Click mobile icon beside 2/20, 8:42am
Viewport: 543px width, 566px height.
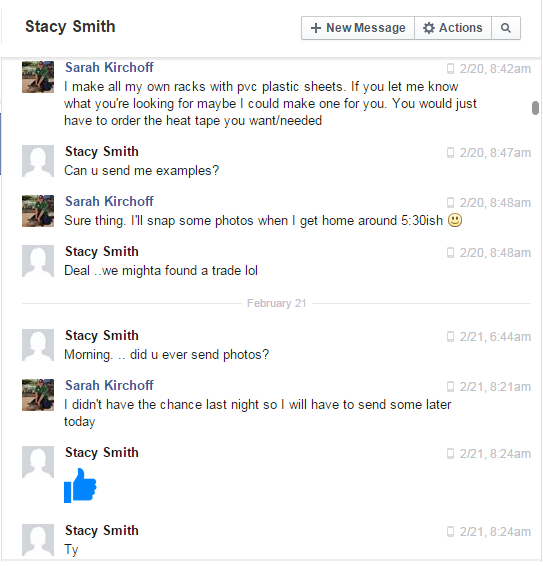450,69
